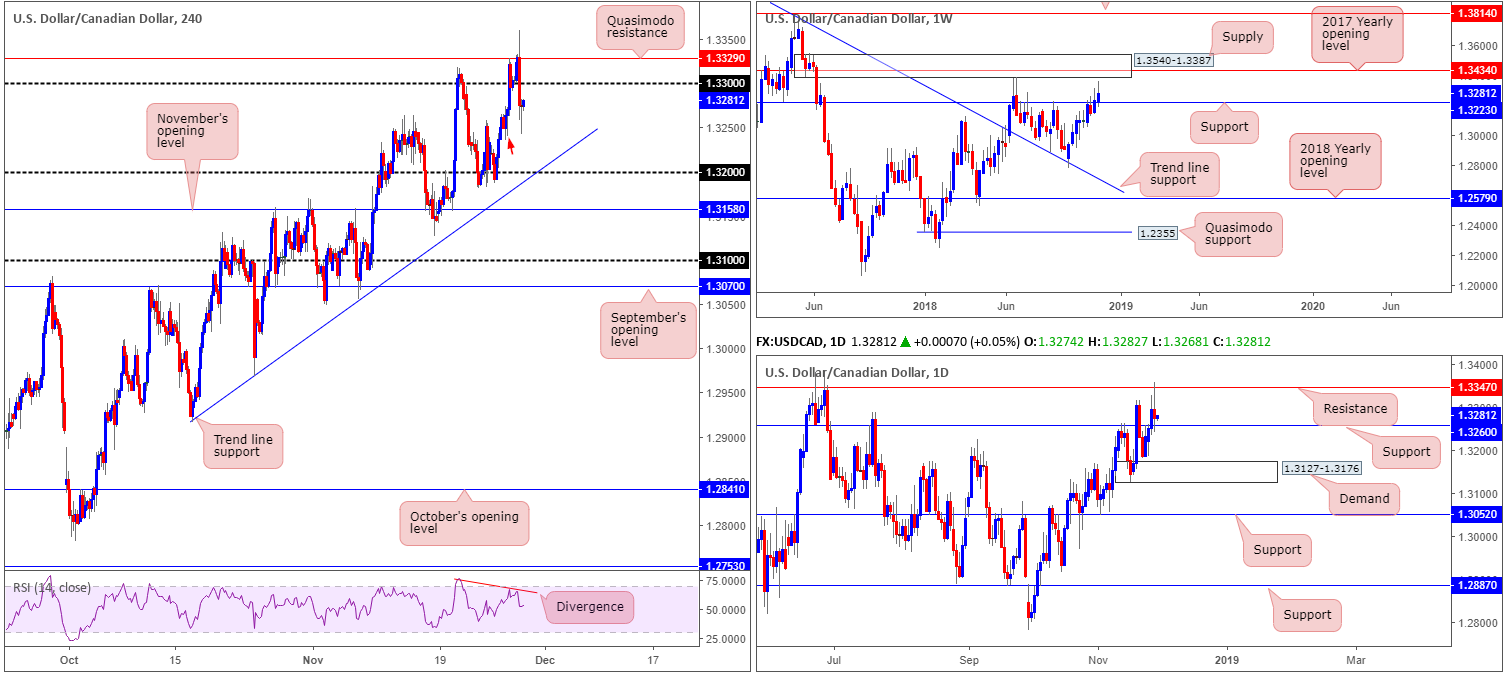Click the 1.28410 price level label
Screen dimensions: 1505x676
(724, 489)
